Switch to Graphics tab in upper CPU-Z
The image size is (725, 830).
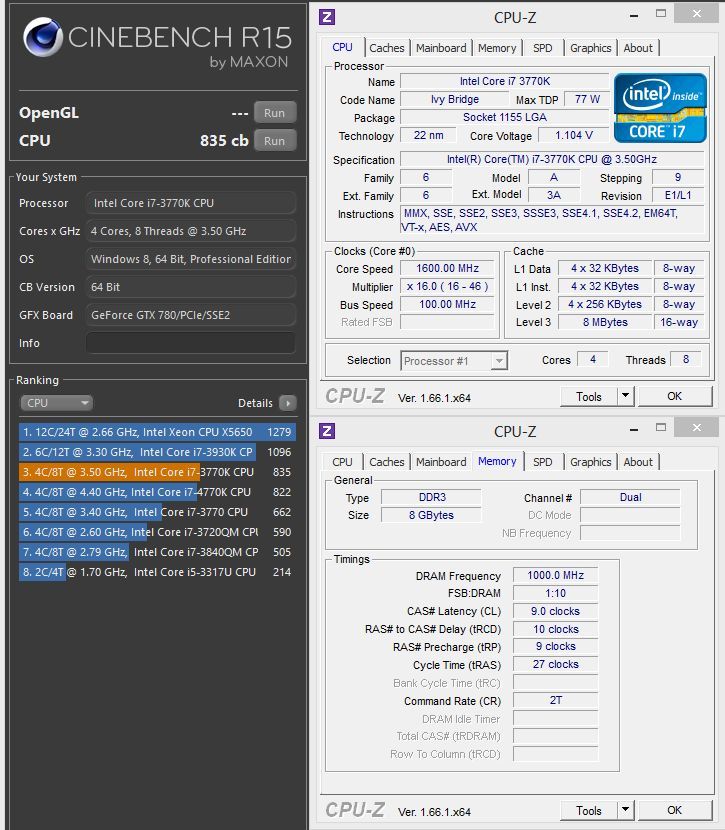click(591, 48)
